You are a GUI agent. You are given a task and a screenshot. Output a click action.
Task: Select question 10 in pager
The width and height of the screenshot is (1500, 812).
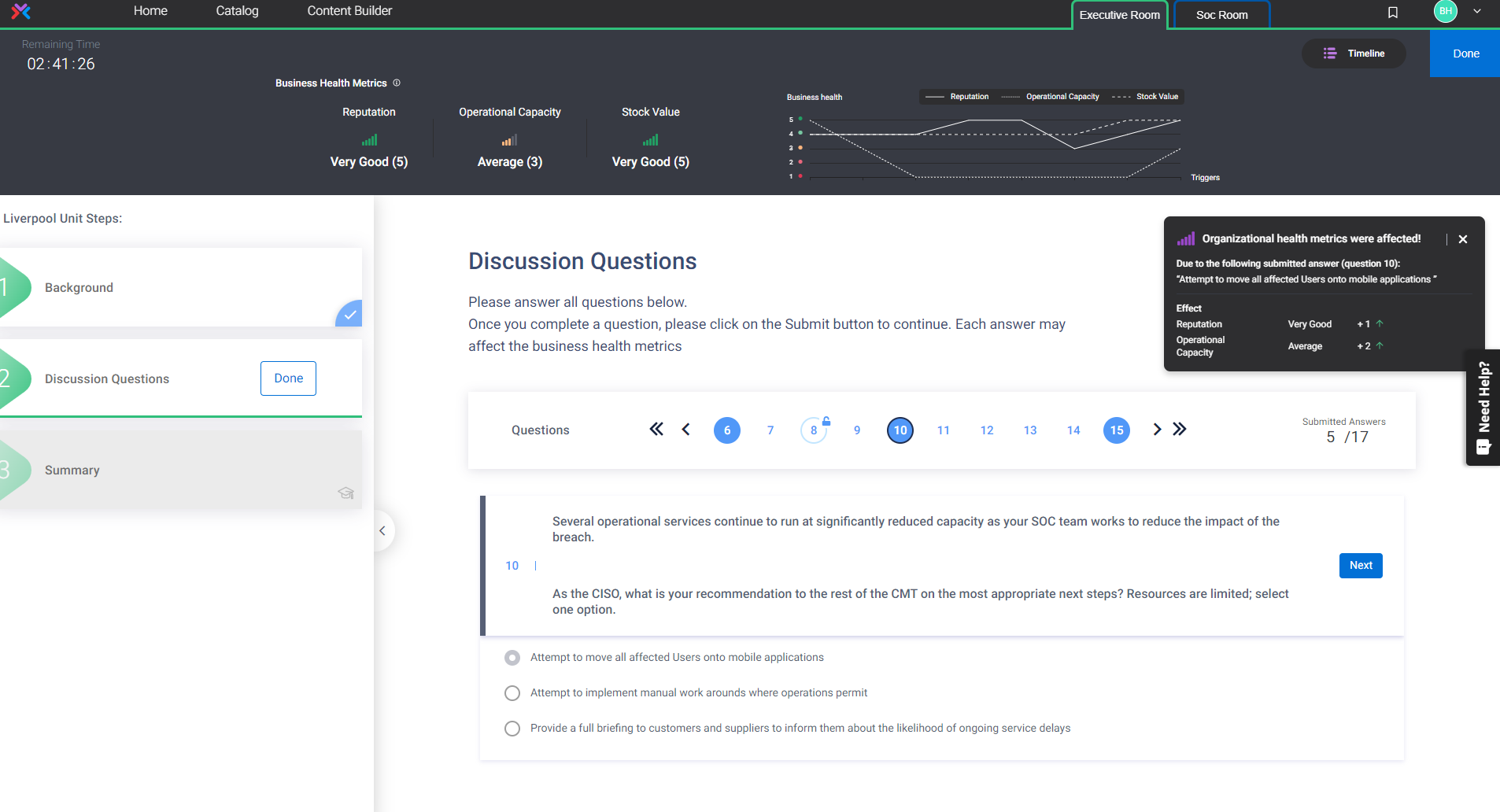(900, 430)
